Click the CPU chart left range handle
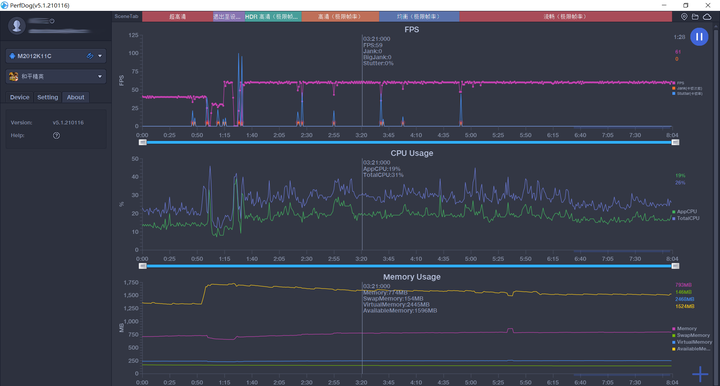 coord(142,266)
